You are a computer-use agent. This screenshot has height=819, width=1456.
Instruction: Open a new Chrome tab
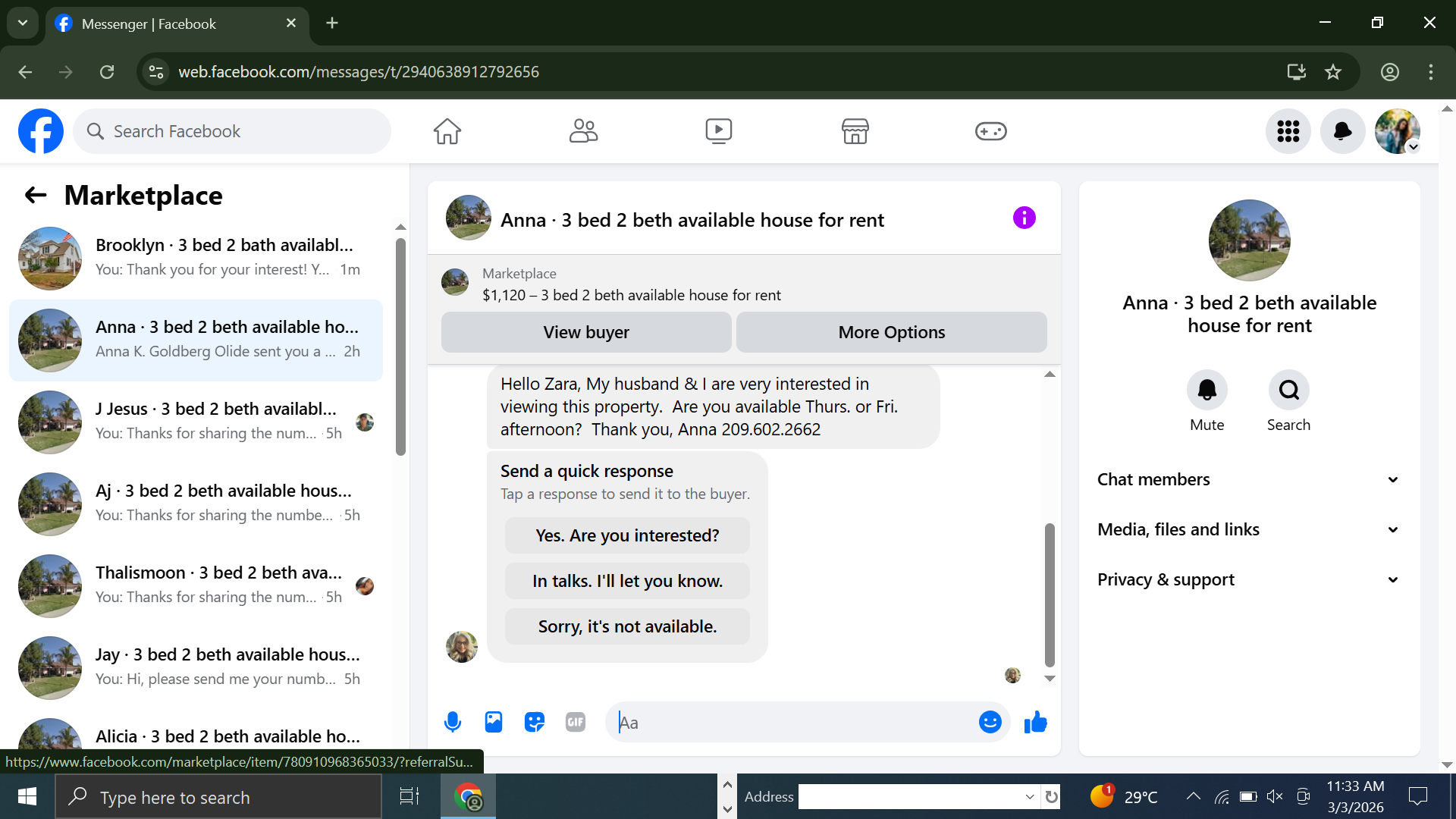(x=332, y=23)
